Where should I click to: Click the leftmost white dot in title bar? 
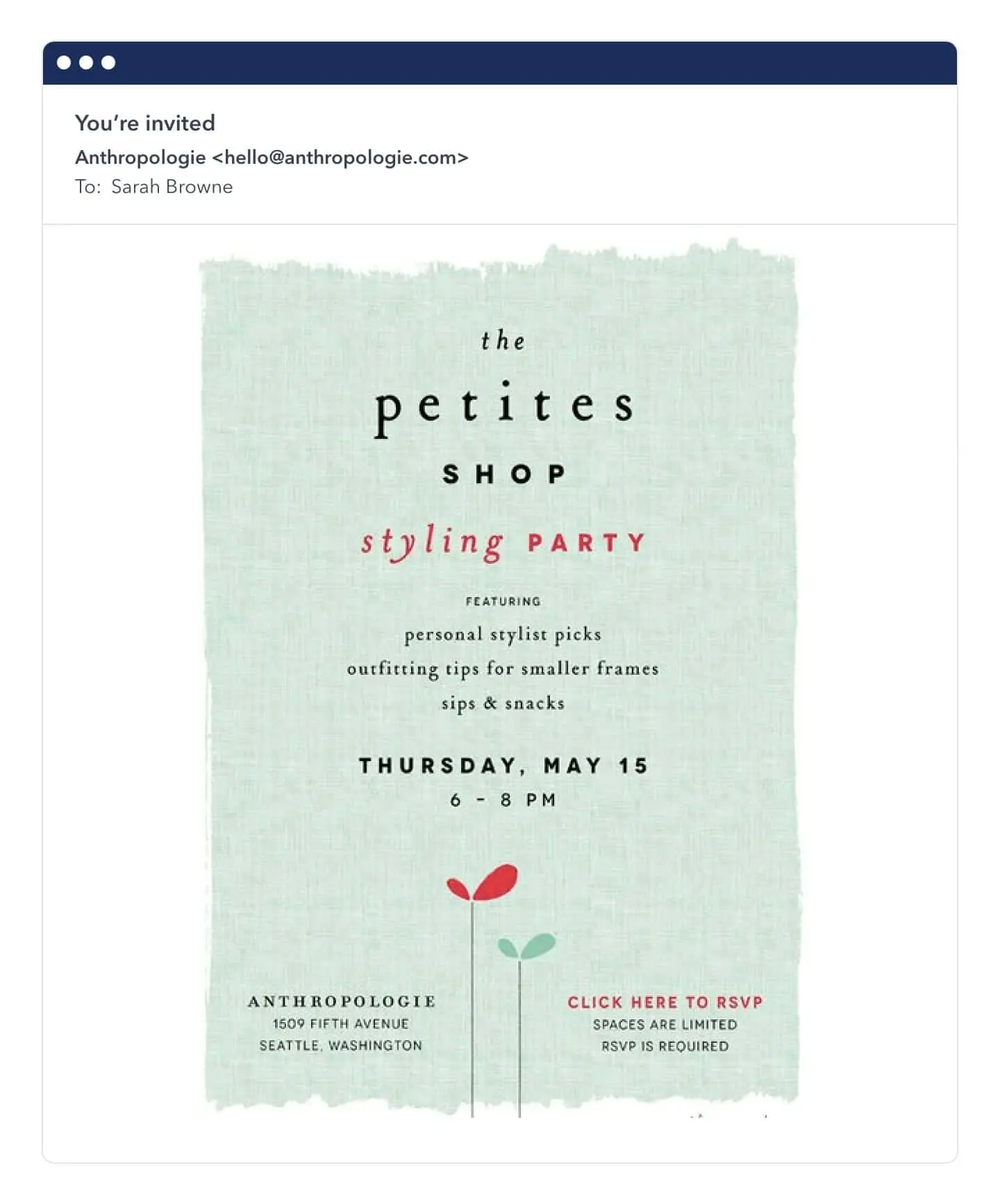[x=64, y=62]
